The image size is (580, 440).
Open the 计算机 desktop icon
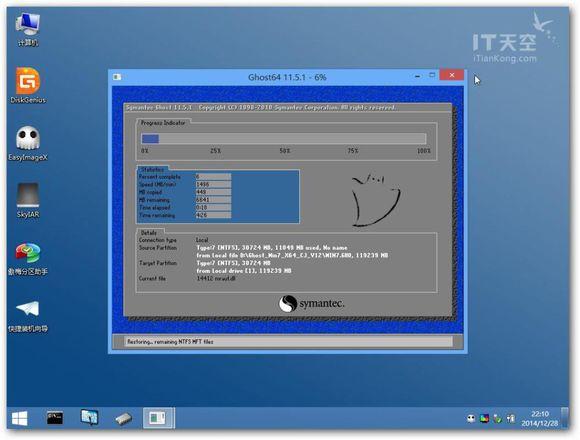click(28, 29)
